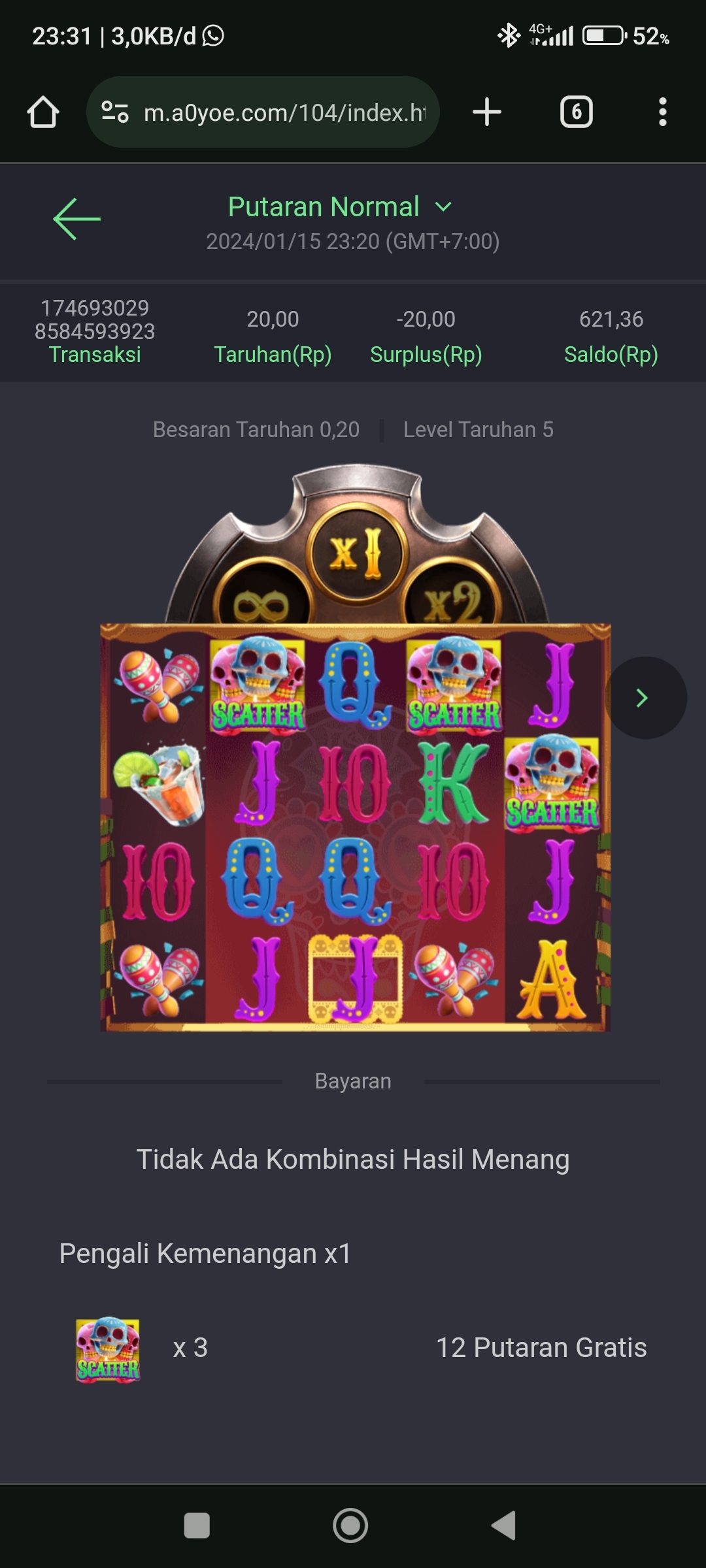706x1568 pixels.
Task: Tap Android home circle button
Action: [350, 1526]
